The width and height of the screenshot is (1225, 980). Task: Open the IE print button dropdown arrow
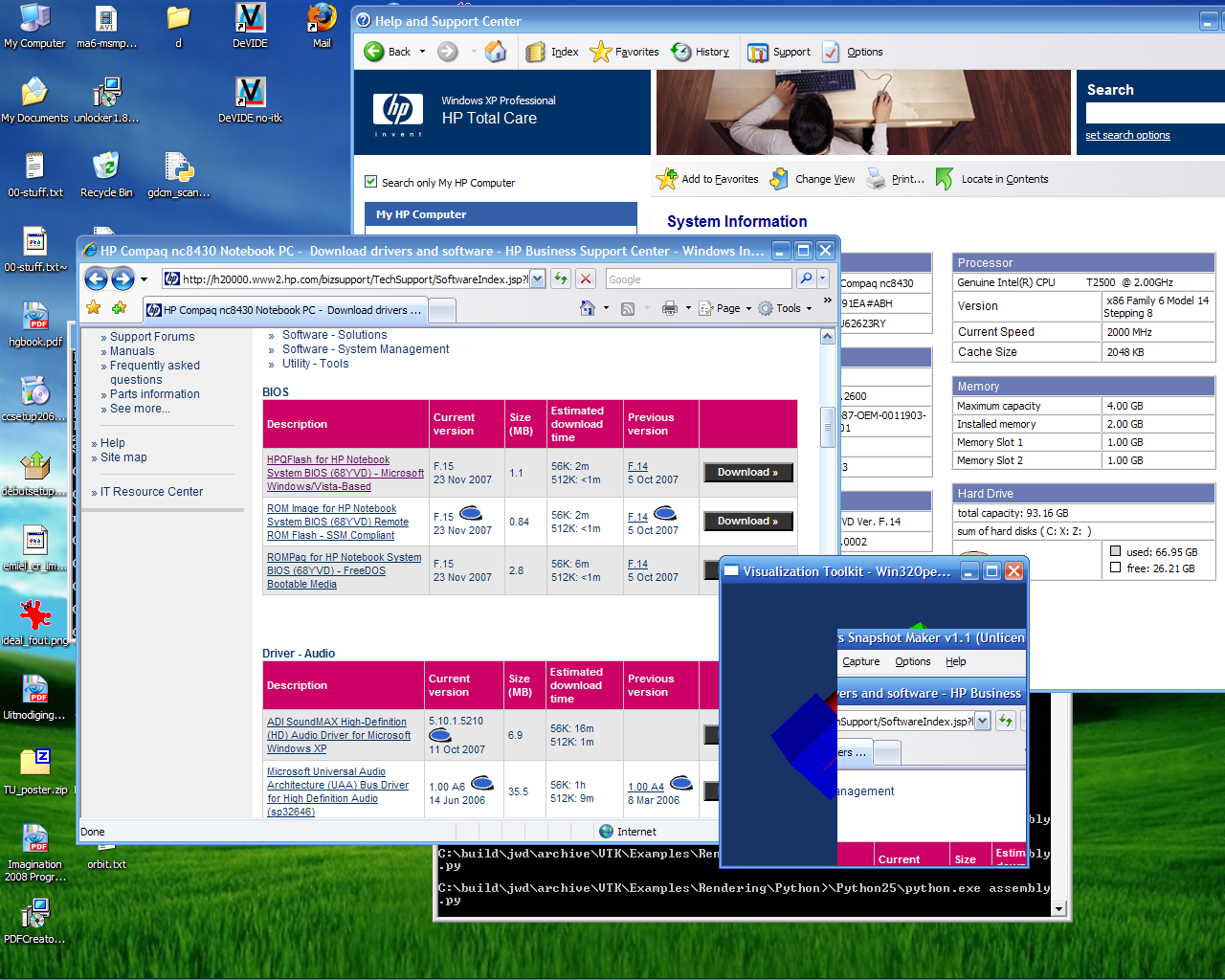(x=687, y=308)
